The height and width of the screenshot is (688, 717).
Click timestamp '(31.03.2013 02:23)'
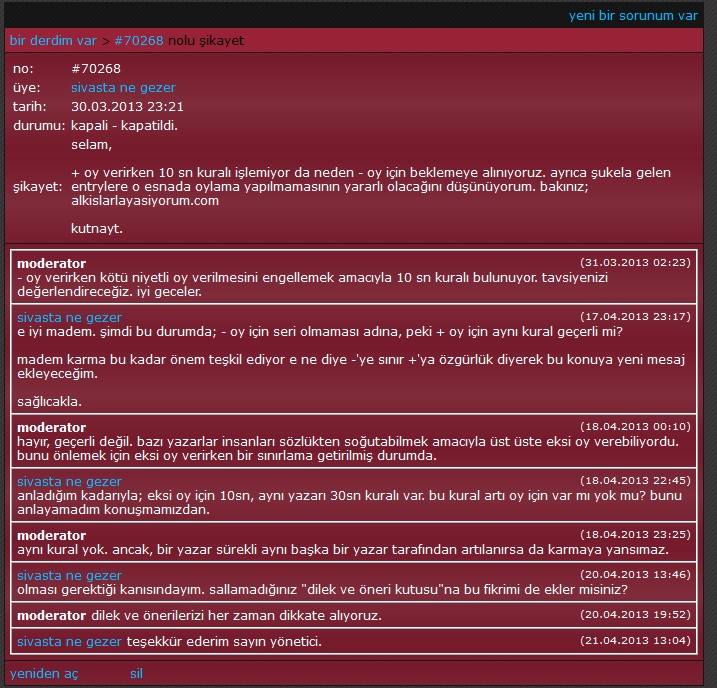click(x=635, y=262)
